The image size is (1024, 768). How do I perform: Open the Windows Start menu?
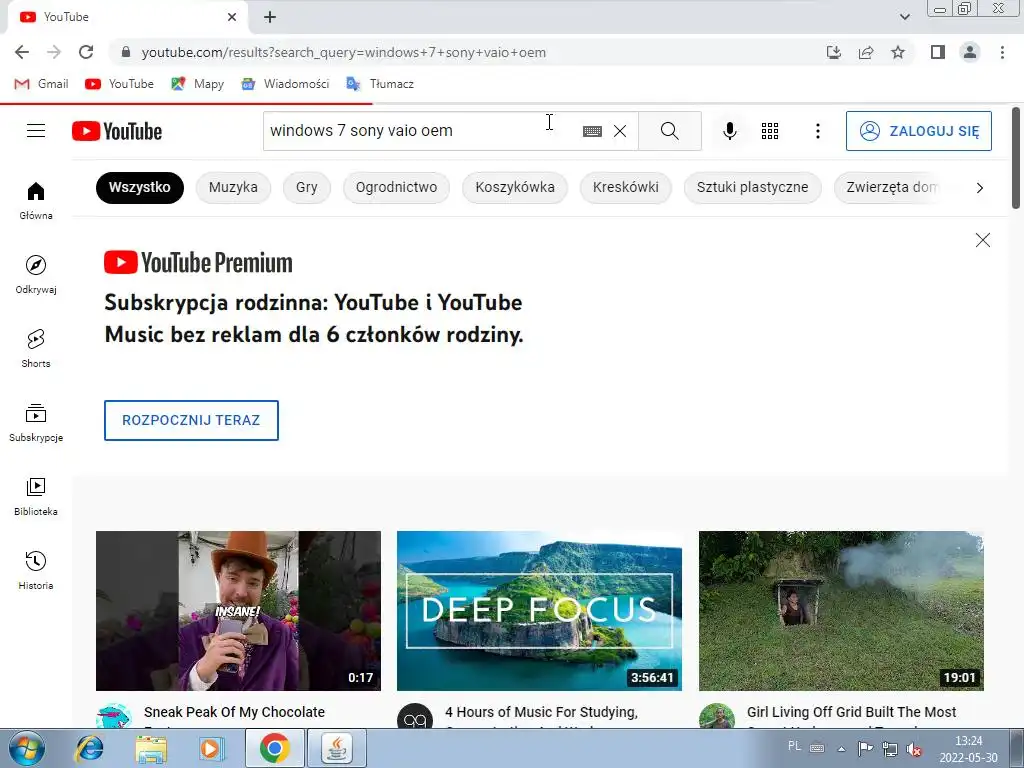26,748
